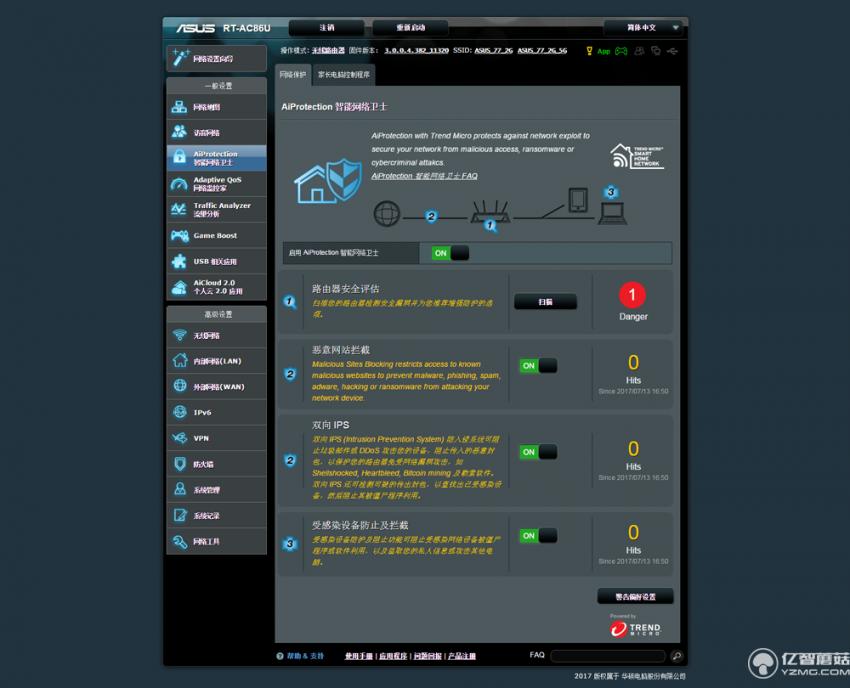Screen dimensions: 850x688
Task: Toggle Malicious Sites Blocking switch
Action: (x=538, y=365)
